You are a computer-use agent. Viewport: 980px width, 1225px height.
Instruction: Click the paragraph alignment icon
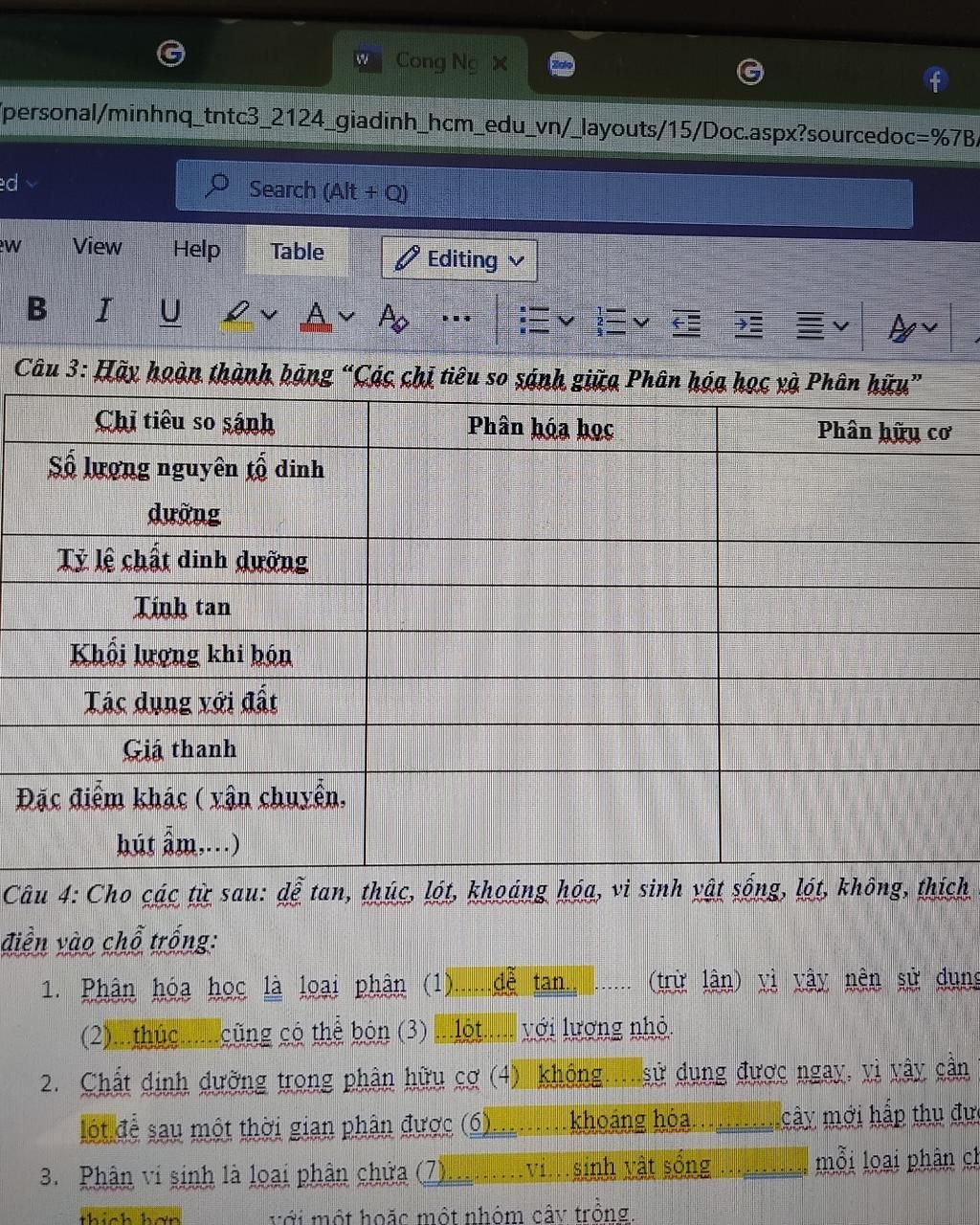click(811, 326)
